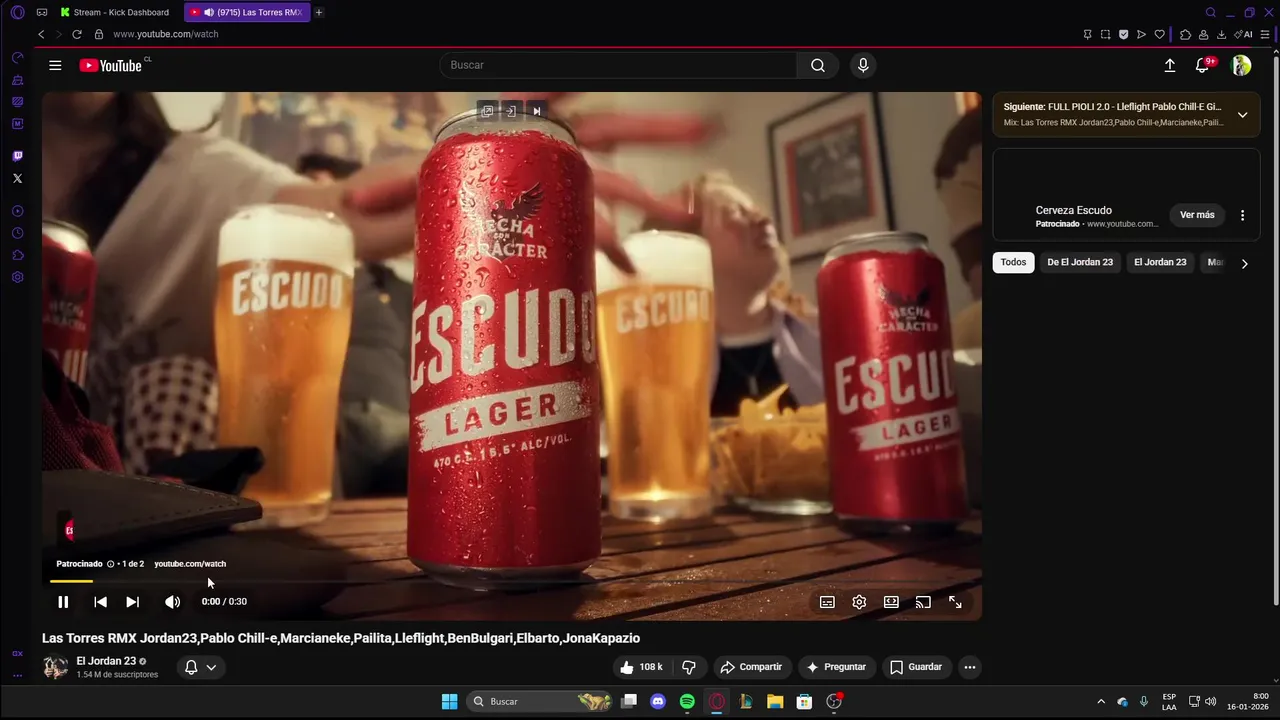Go to the YouTube home logo
This screenshot has height=720, width=1280.
pos(111,65)
